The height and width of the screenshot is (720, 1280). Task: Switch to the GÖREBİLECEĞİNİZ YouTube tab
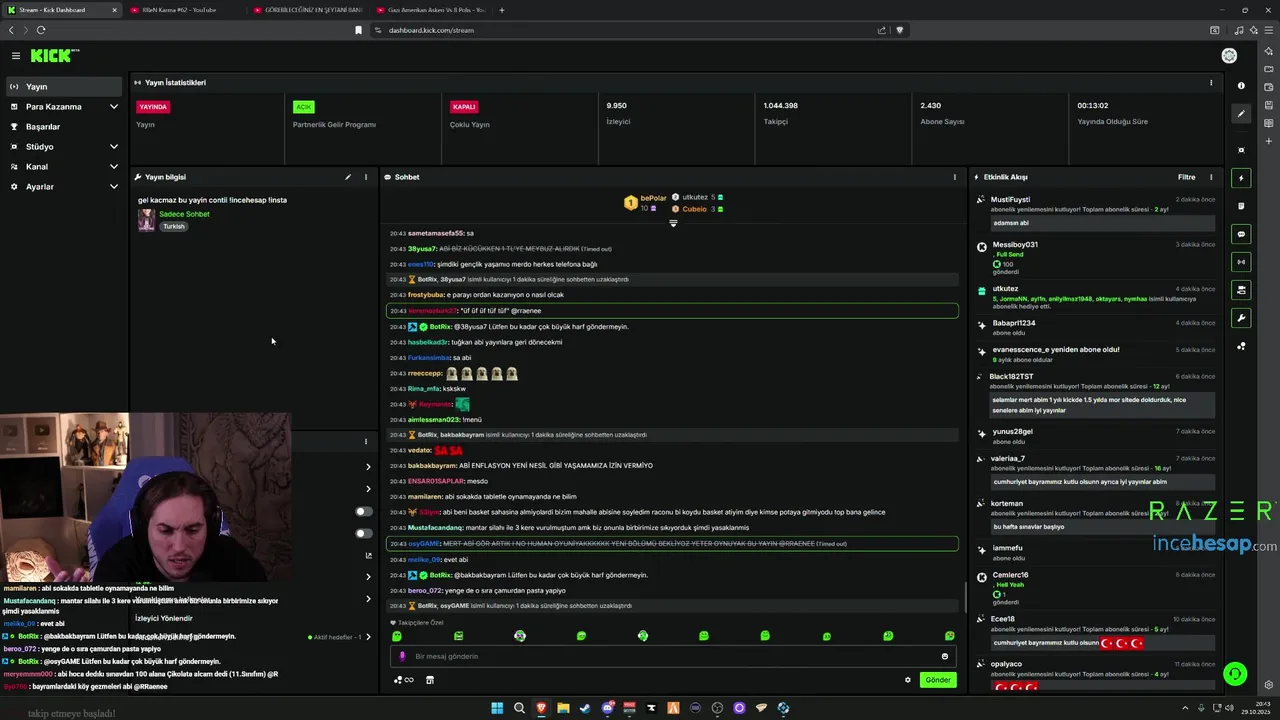pyautogui.click(x=307, y=10)
